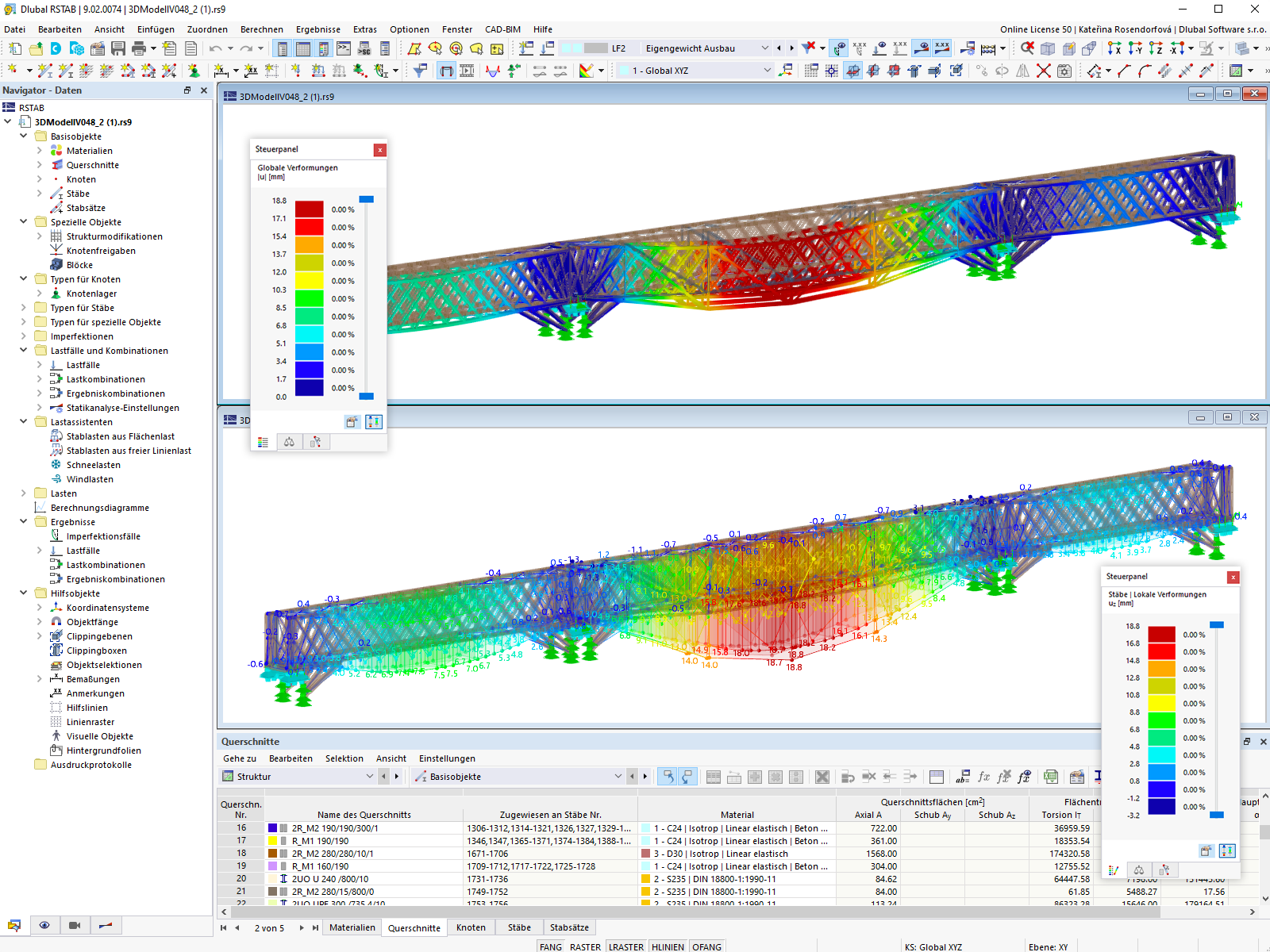
Task: Toggle the FANG snap status button
Action: pyautogui.click(x=551, y=946)
